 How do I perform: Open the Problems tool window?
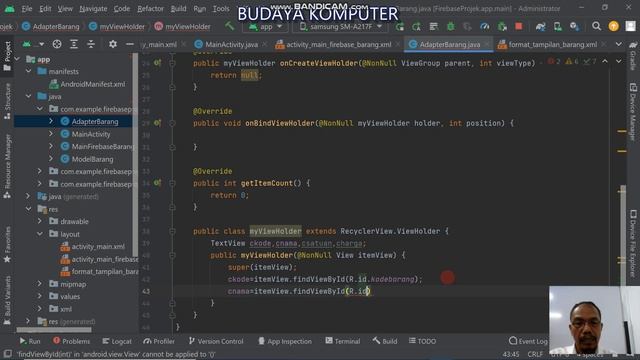tap(71, 341)
